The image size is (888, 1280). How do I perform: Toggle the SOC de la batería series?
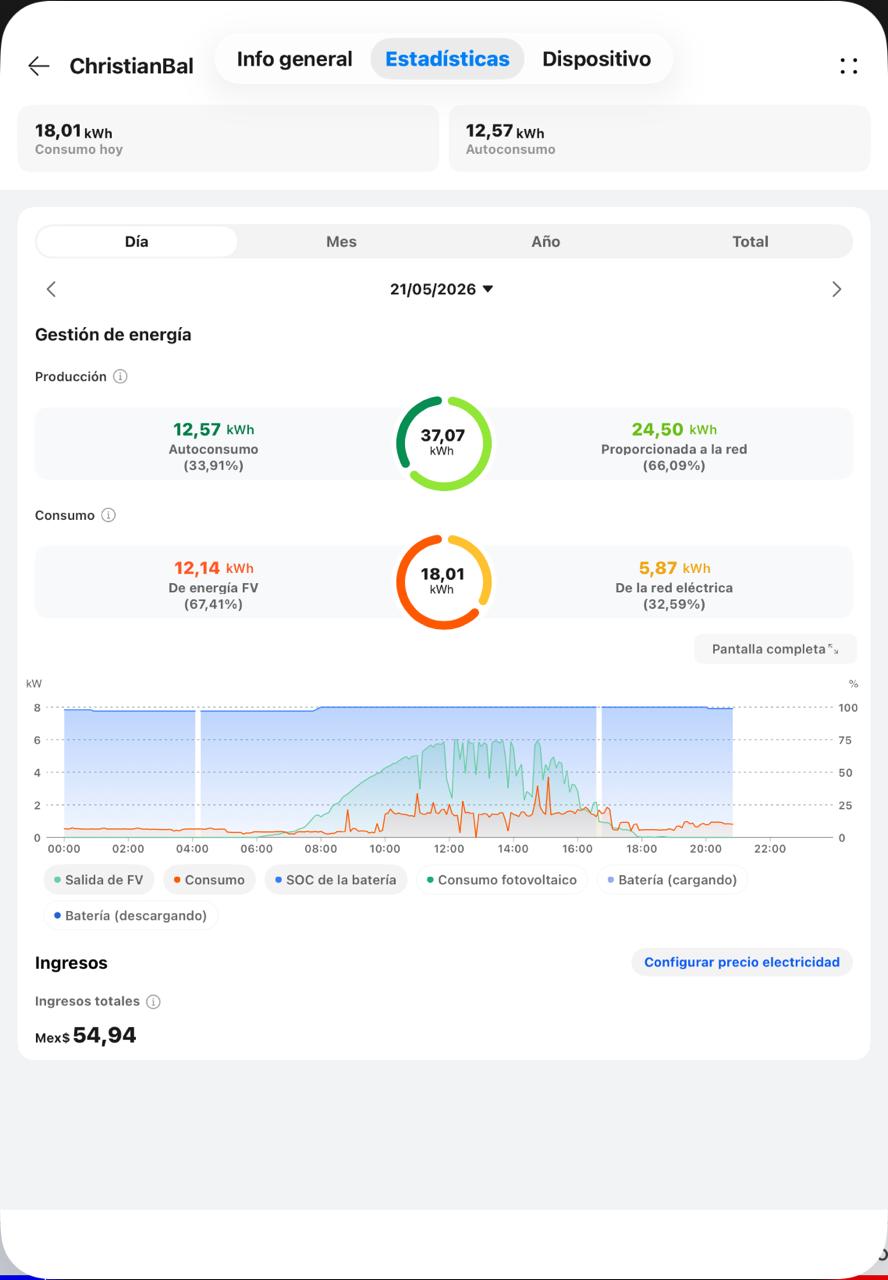pyautogui.click(x=336, y=880)
